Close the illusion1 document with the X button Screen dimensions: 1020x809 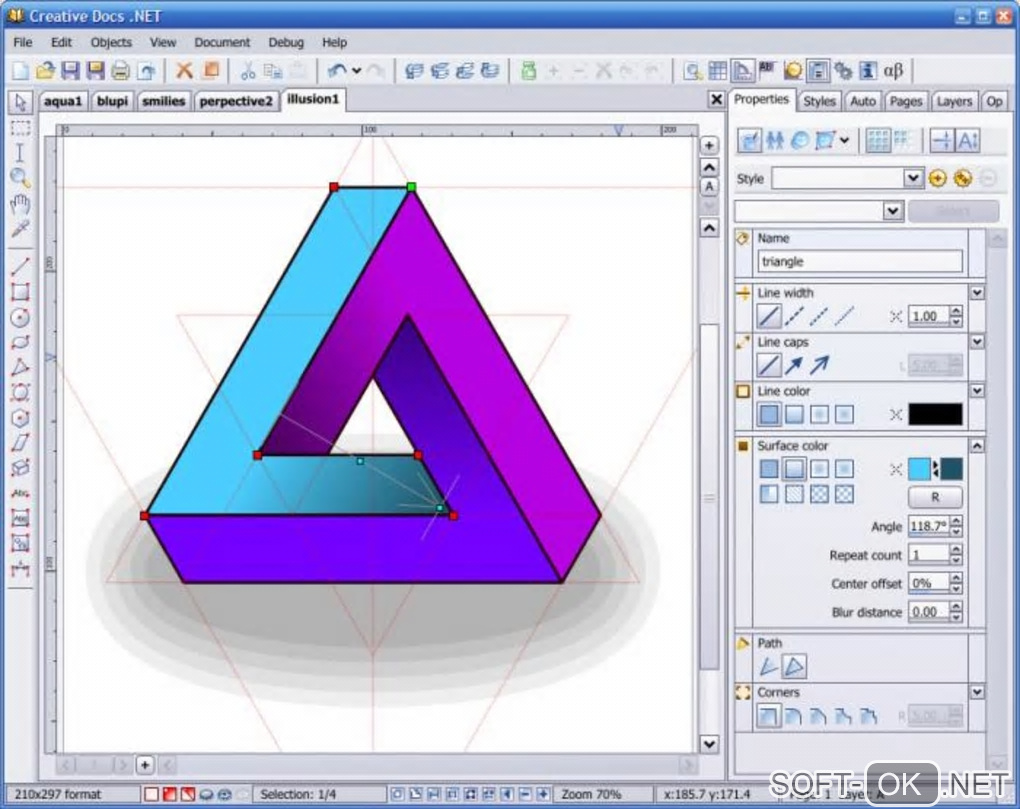716,99
